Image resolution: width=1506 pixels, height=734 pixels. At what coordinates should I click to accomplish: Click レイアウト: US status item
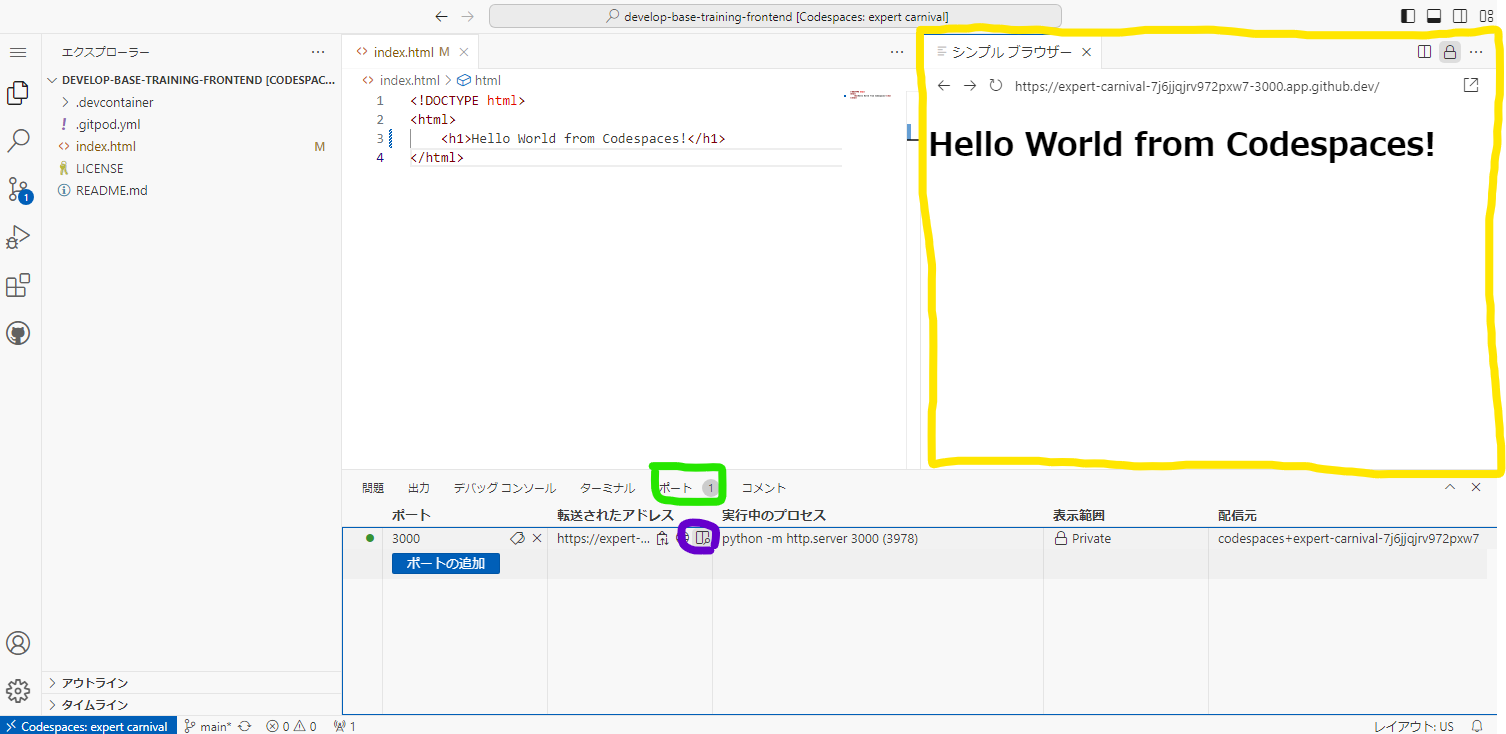click(x=1414, y=726)
